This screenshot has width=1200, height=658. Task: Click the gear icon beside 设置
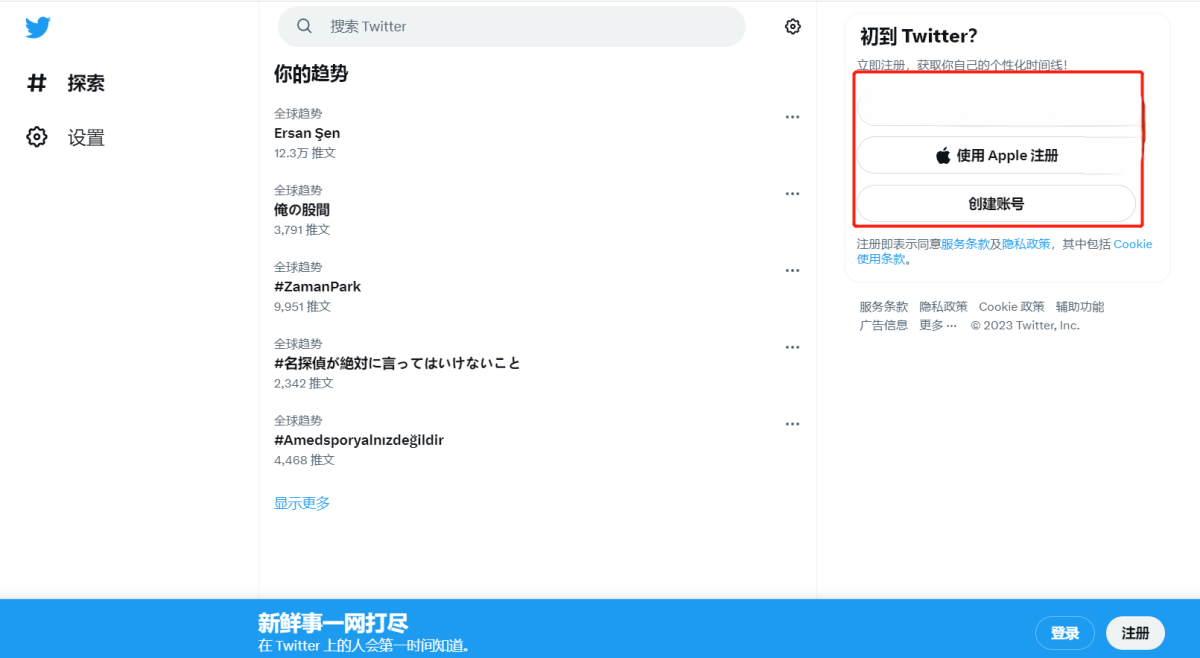(x=37, y=137)
